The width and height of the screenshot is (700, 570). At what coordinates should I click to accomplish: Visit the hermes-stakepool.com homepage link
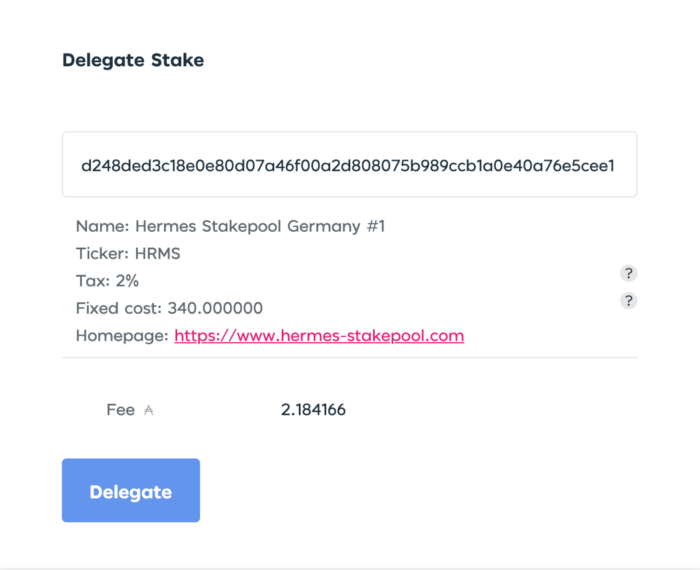[319, 336]
